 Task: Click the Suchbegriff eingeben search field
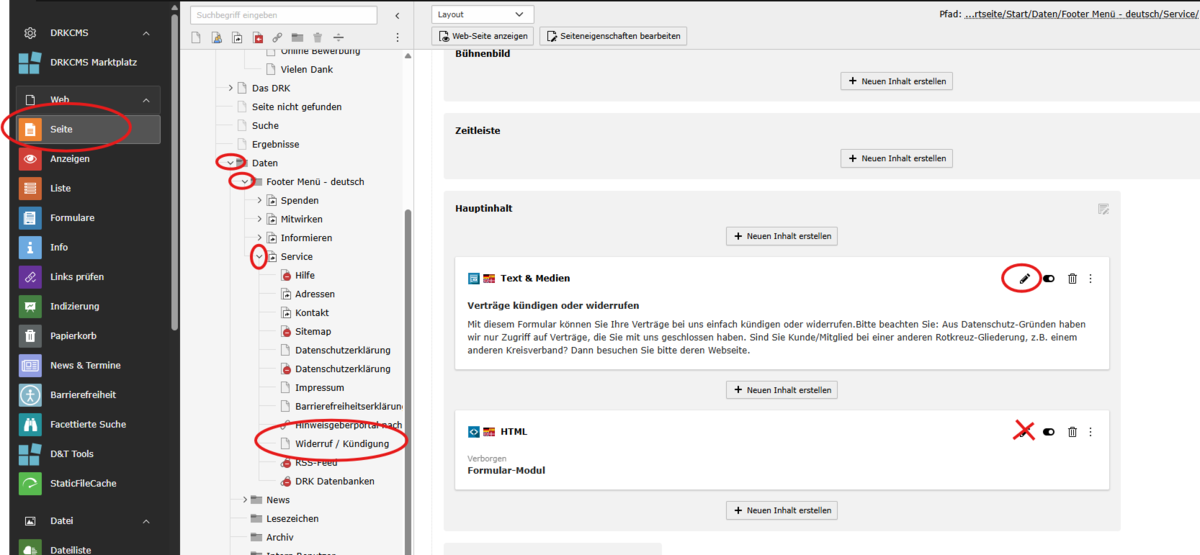pos(285,15)
